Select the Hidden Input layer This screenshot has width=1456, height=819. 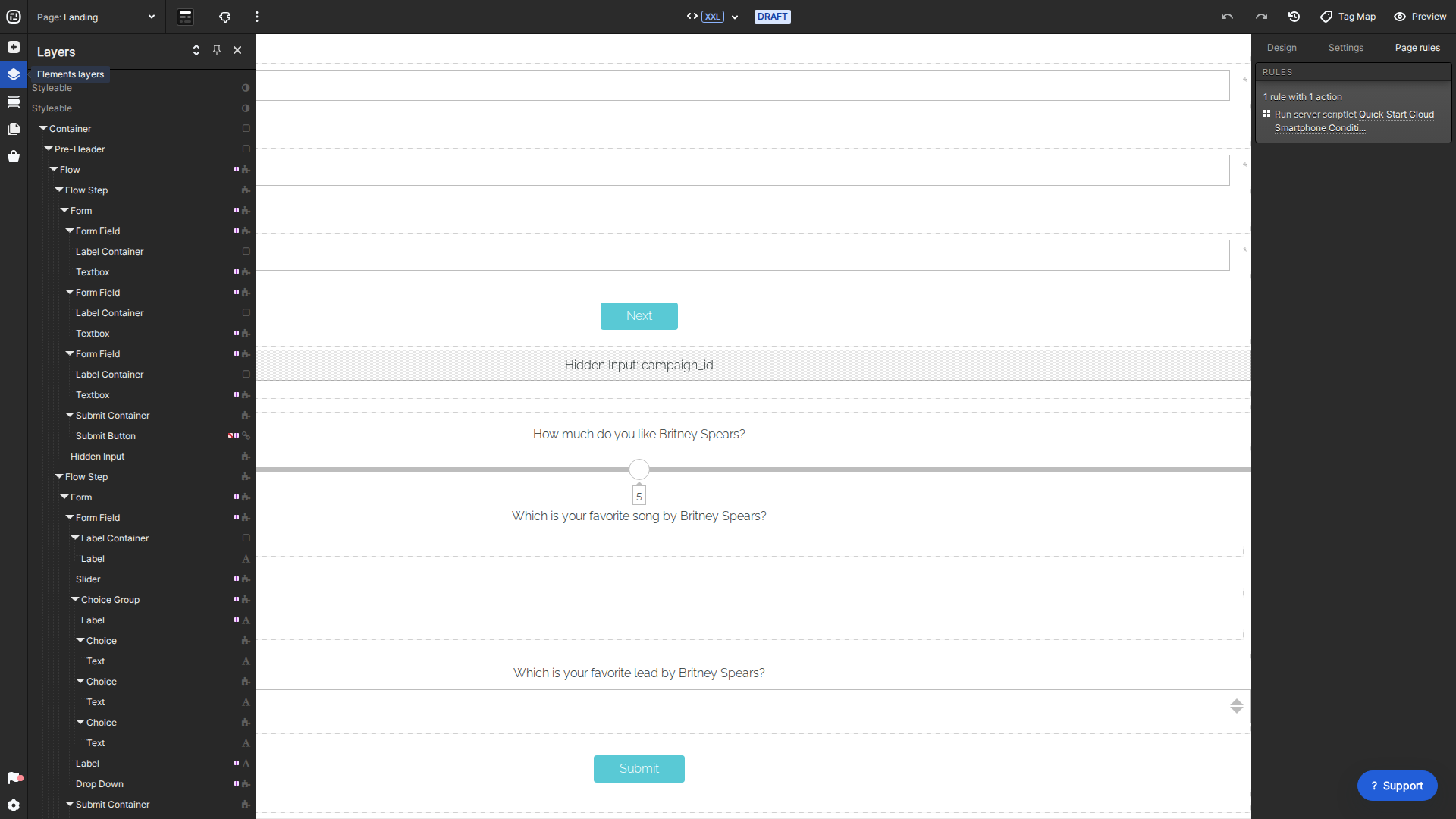[x=97, y=457]
